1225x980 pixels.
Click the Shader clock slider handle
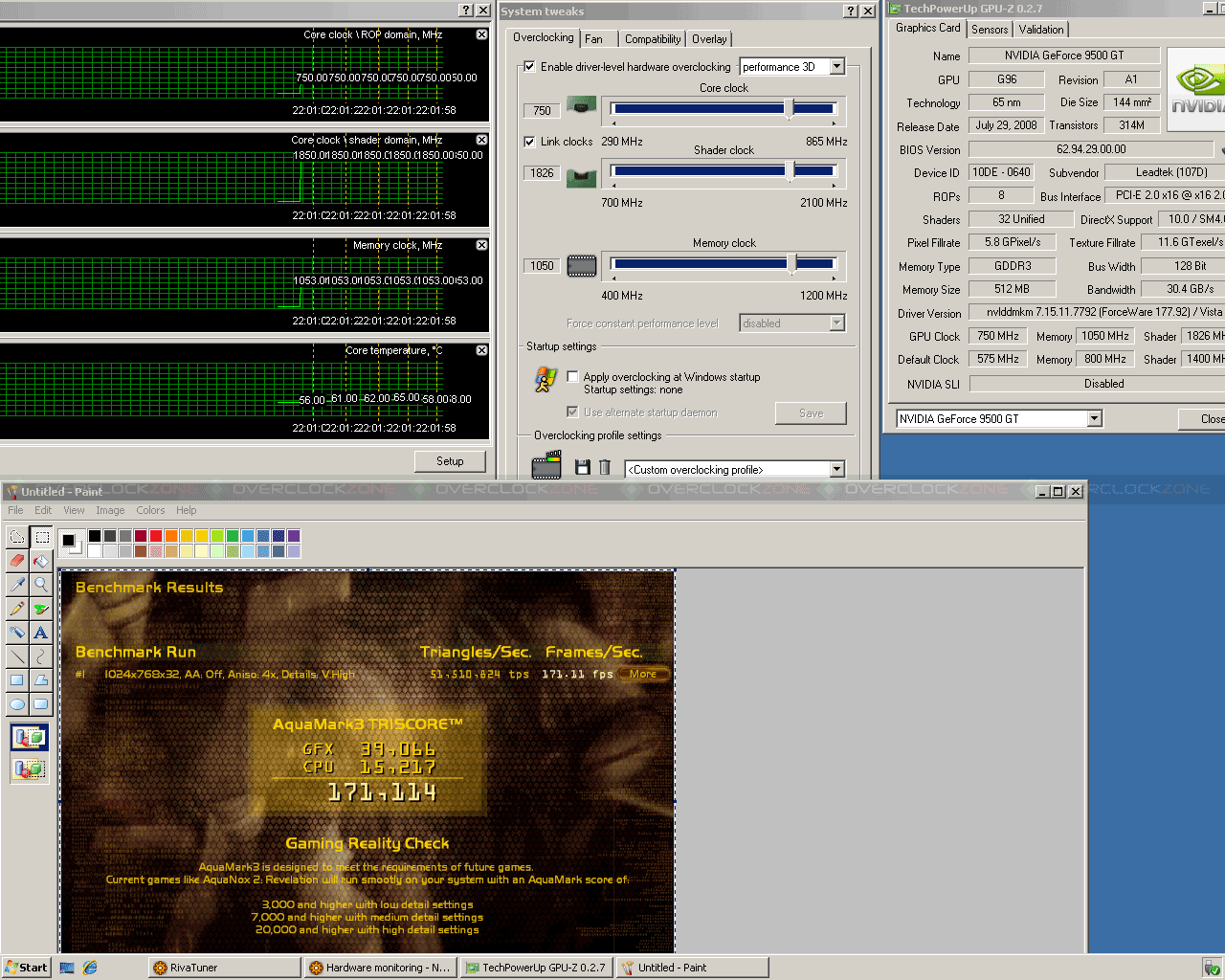point(790,171)
